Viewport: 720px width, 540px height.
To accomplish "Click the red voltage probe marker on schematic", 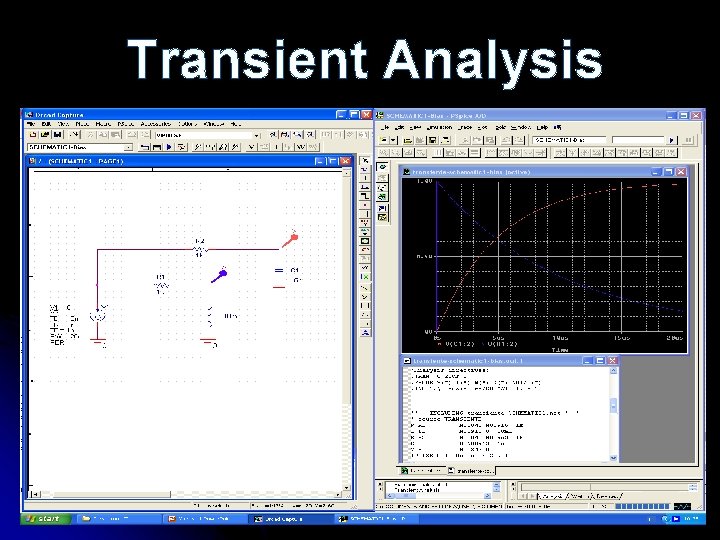I will coord(290,239).
